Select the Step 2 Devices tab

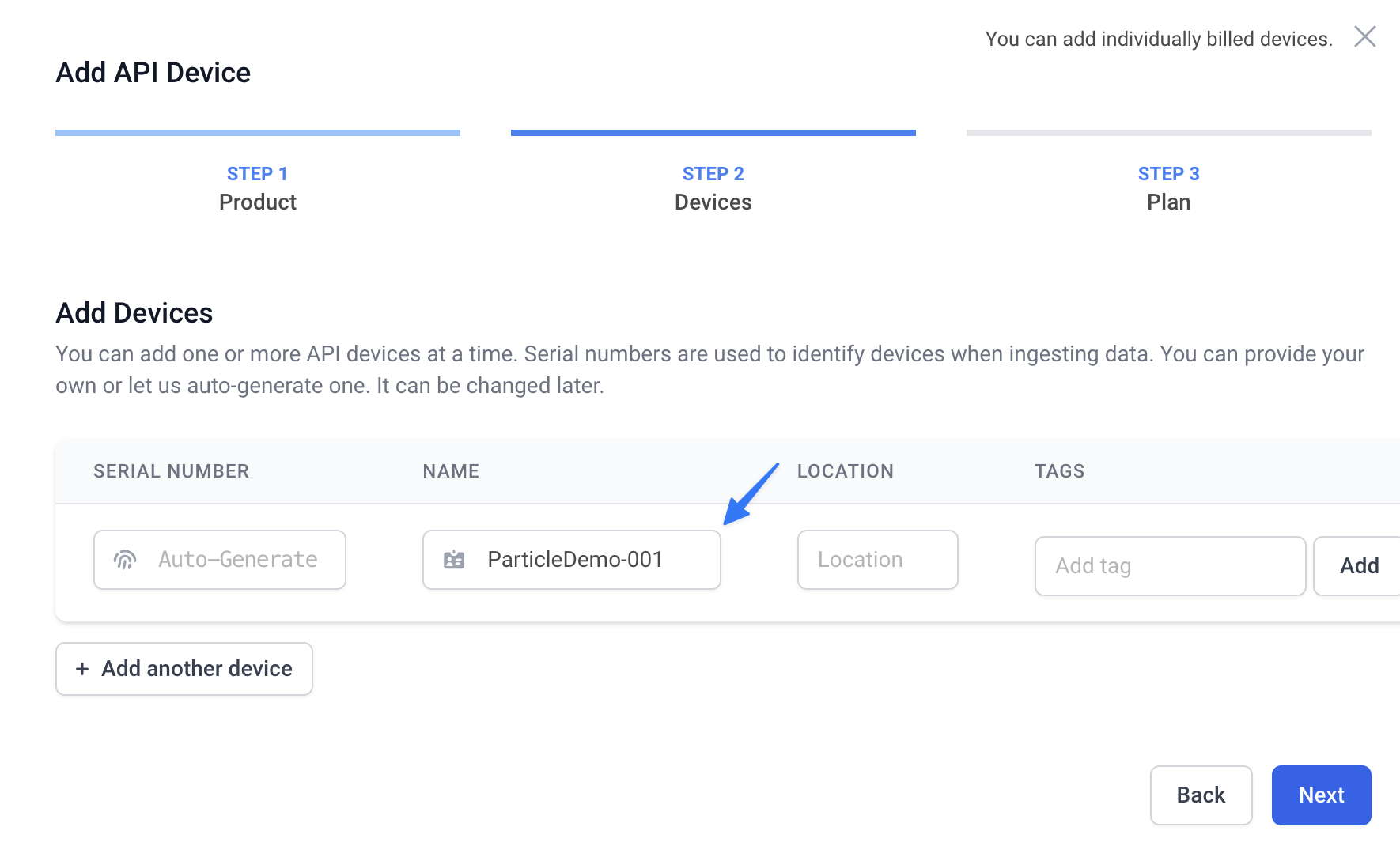click(713, 187)
